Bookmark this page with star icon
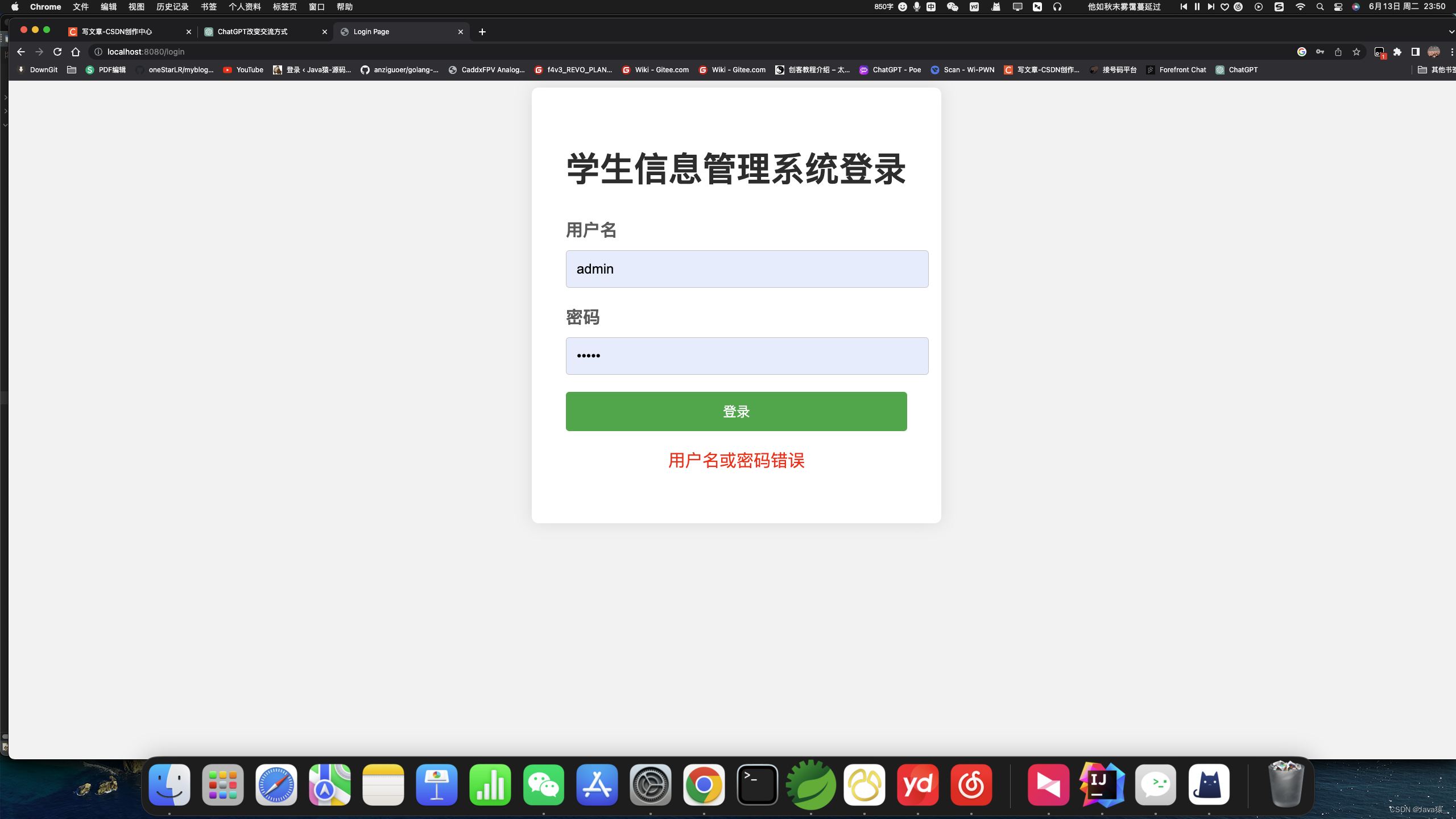Screen dimensions: 1456x819 click(1356, 52)
